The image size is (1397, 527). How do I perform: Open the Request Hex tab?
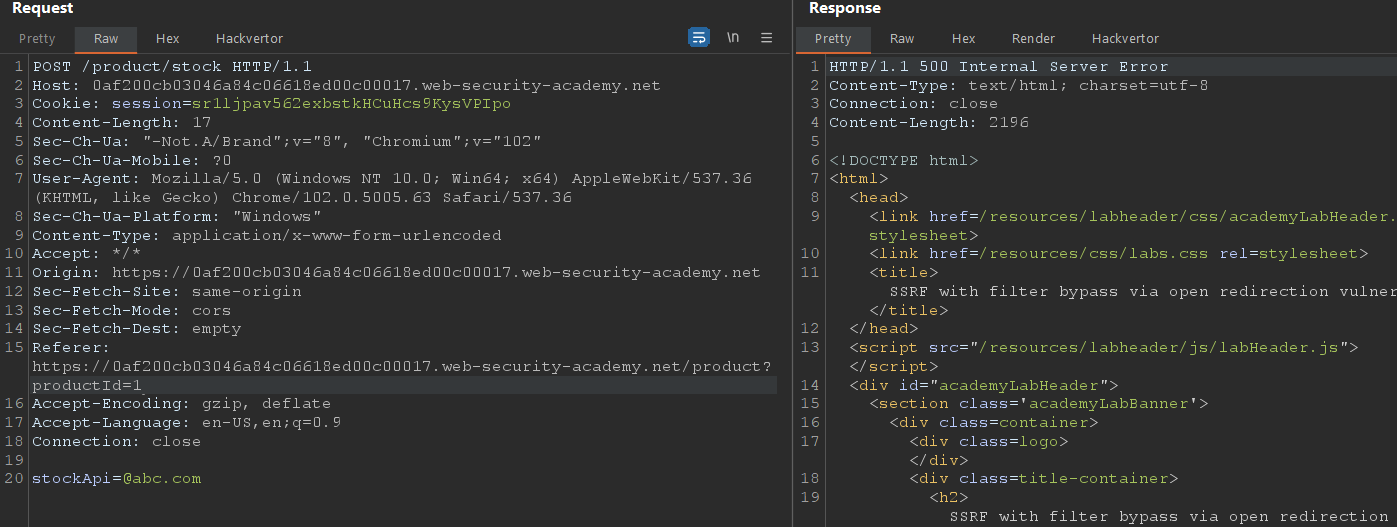coord(167,39)
